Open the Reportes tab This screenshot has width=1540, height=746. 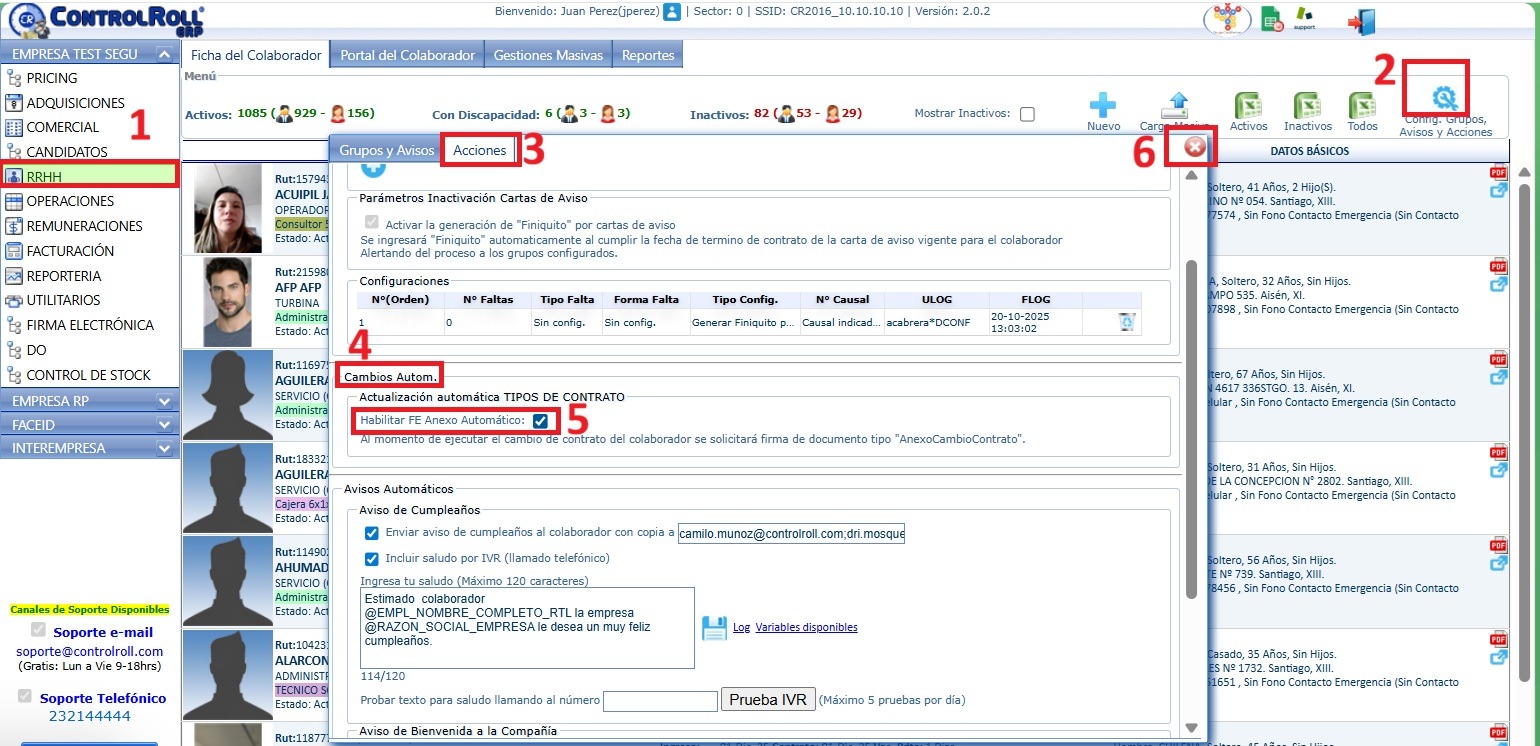point(648,55)
